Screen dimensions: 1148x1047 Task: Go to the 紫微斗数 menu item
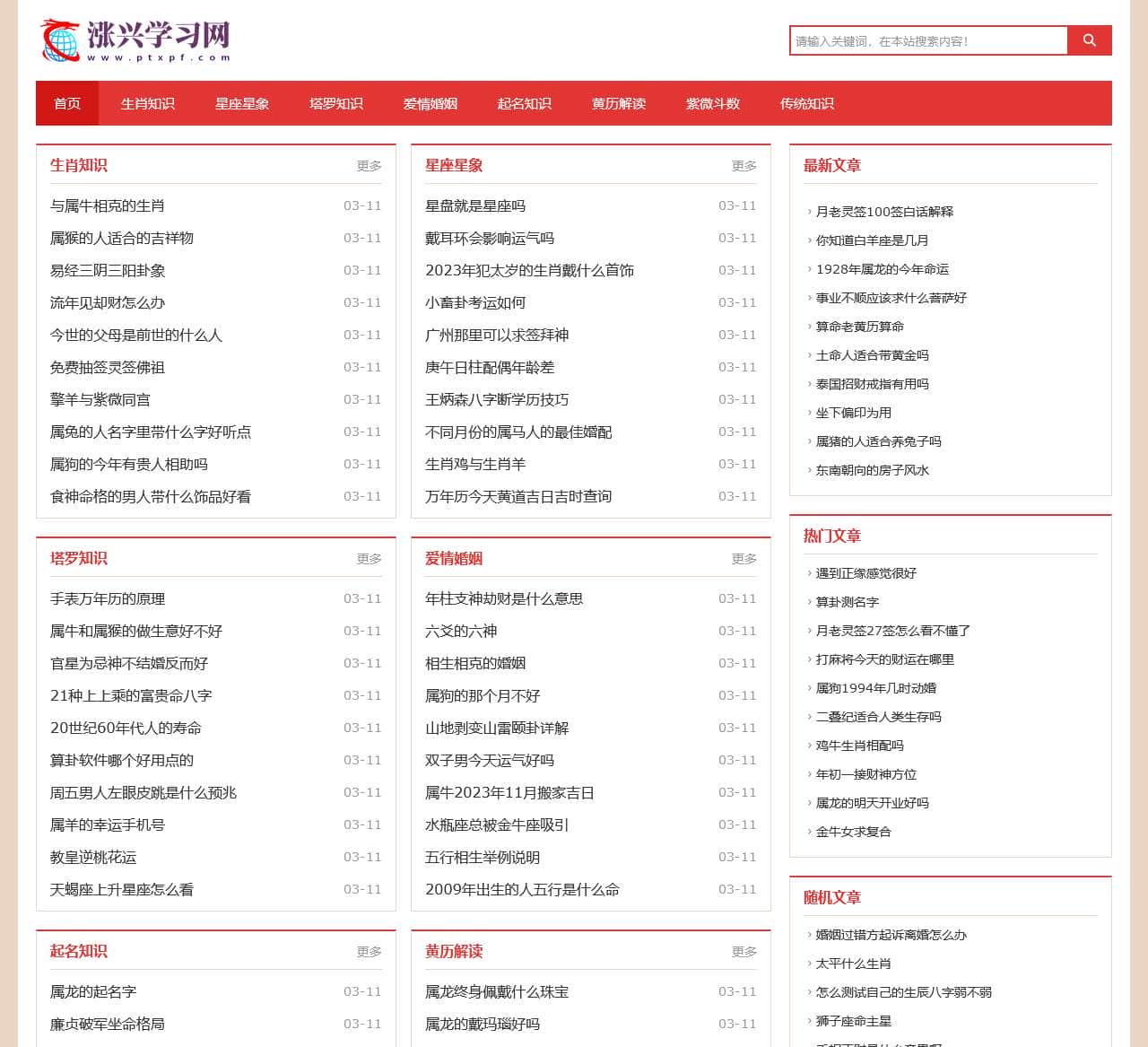pyautogui.click(x=713, y=103)
